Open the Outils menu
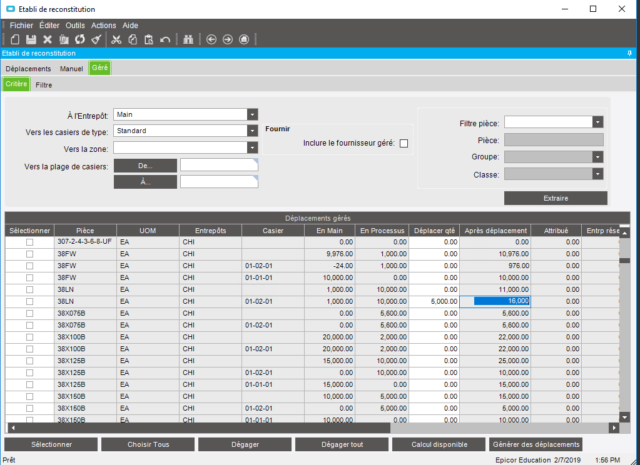 (75, 25)
